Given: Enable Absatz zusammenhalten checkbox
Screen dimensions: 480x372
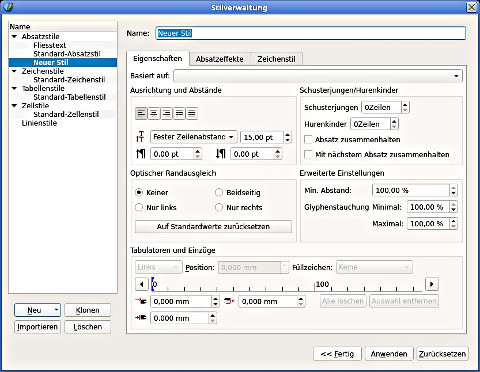Looking at the screenshot, I should pyautogui.click(x=308, y=139).
